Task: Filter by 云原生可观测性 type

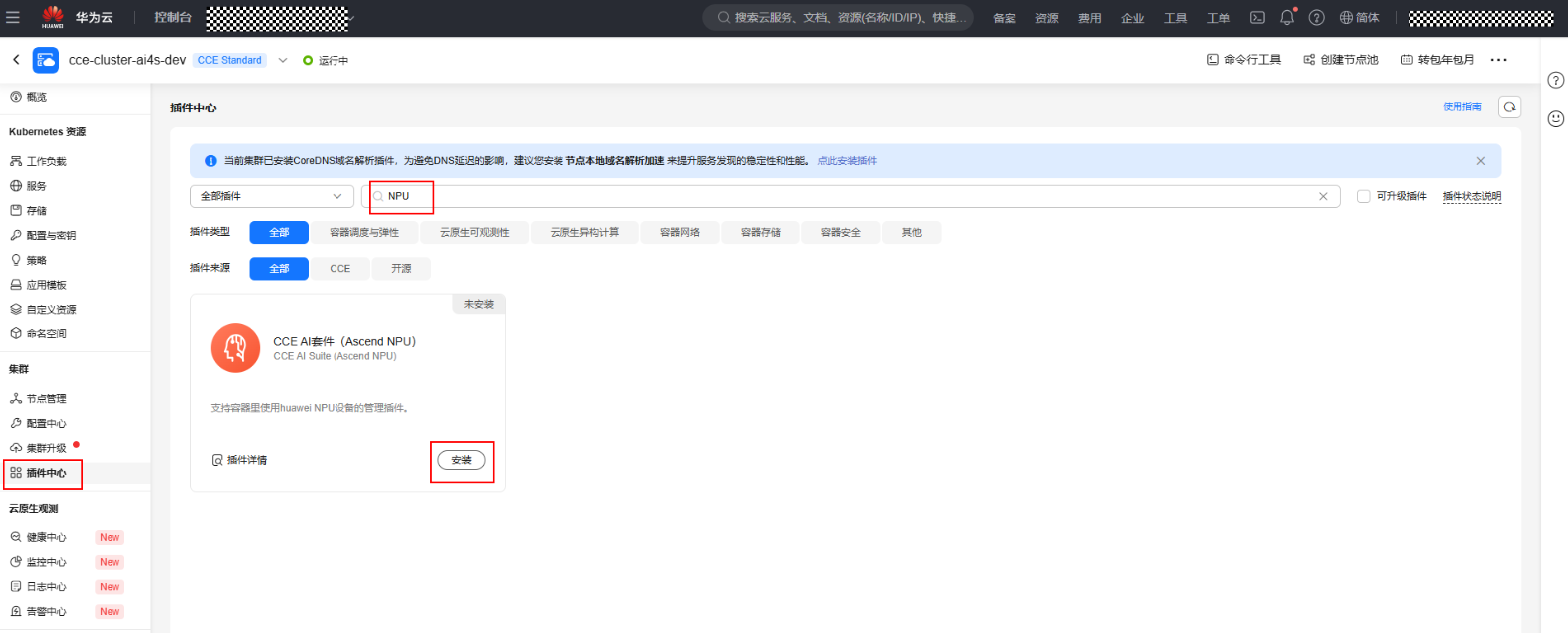Action: (475, 232)
